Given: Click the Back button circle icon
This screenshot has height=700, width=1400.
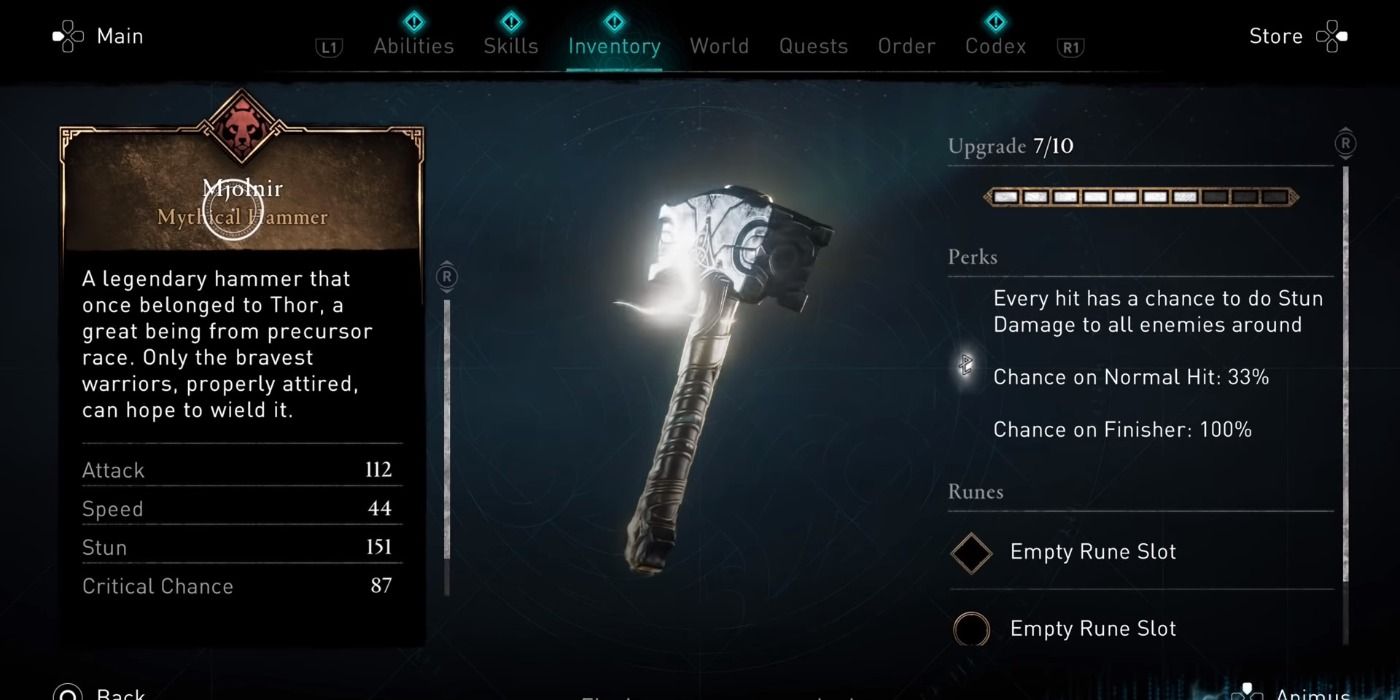Looking at the screenshot, I should click(x=67, y=693).
